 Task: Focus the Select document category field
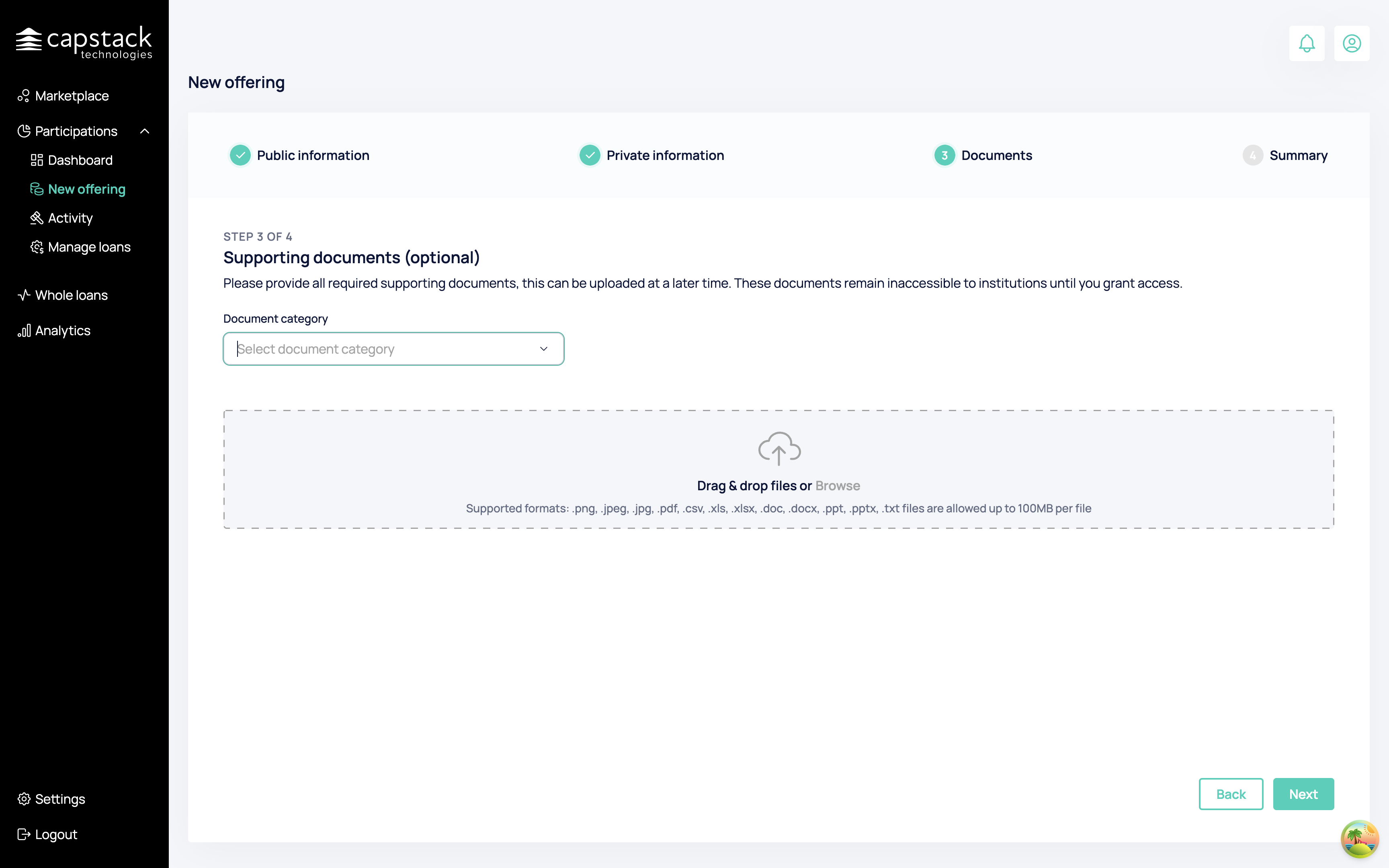pos(393,348)
